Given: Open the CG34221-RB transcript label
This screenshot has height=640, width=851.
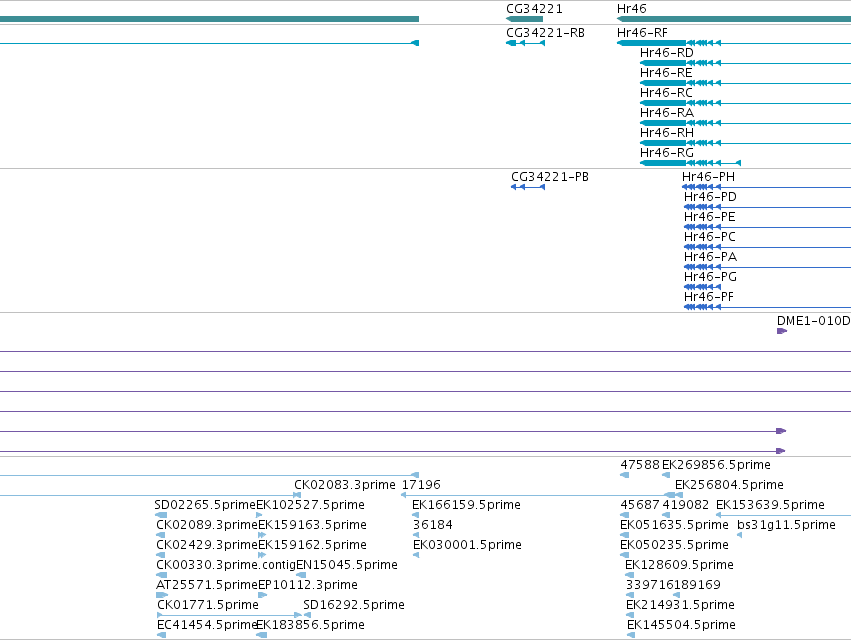Looking at the screenshot, I should (x=545, y=33).
